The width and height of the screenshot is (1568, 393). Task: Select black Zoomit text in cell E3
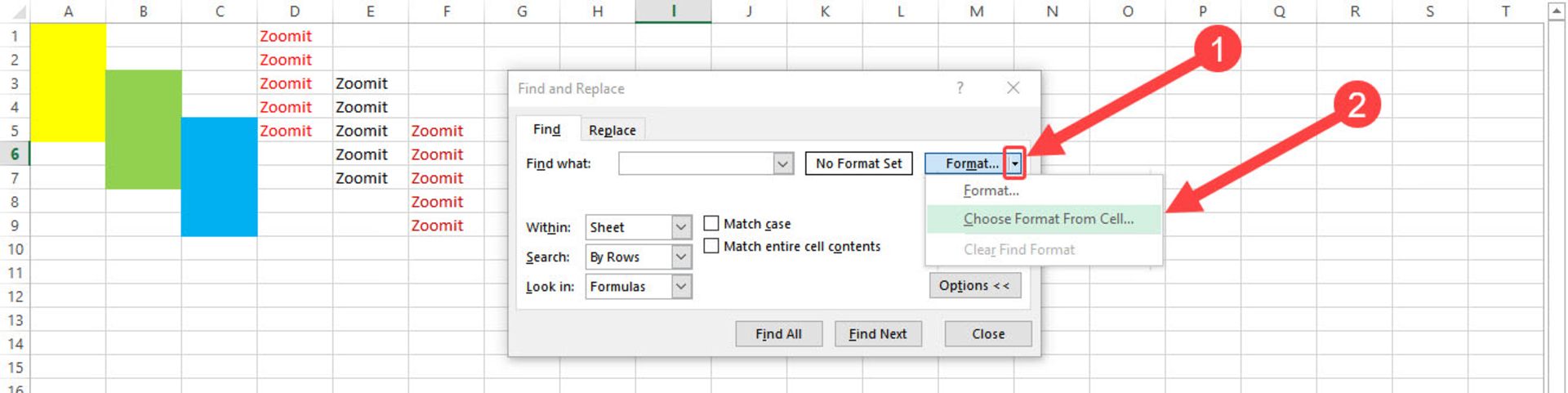362,83
